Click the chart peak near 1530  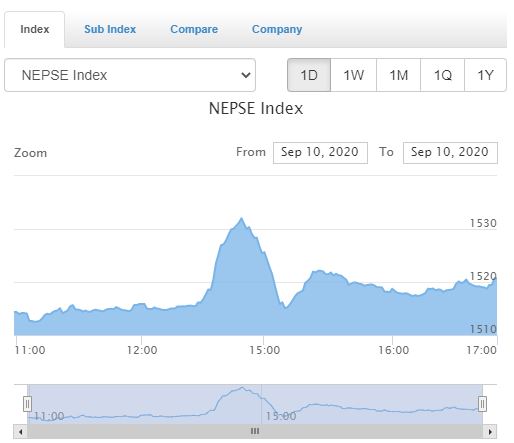pos(241,218)
